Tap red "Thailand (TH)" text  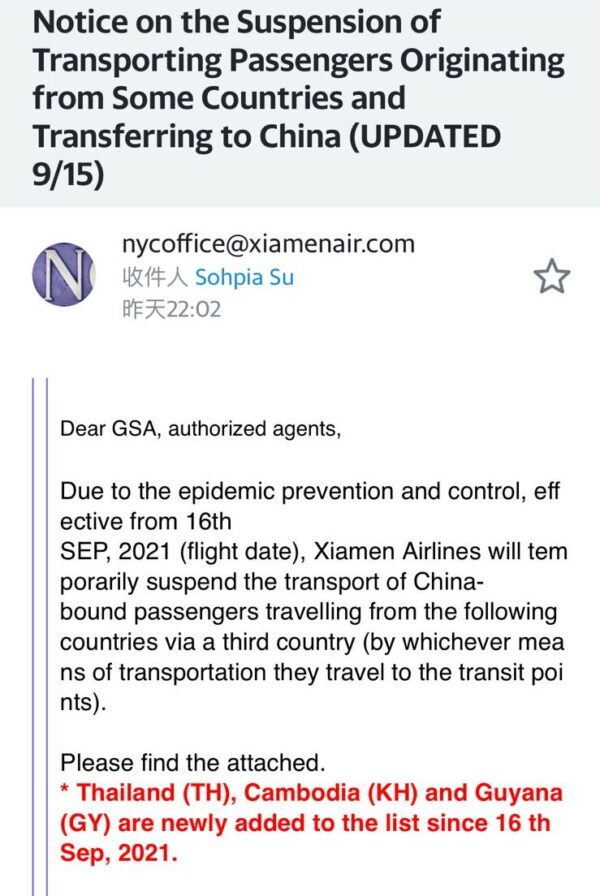point(153,794)
